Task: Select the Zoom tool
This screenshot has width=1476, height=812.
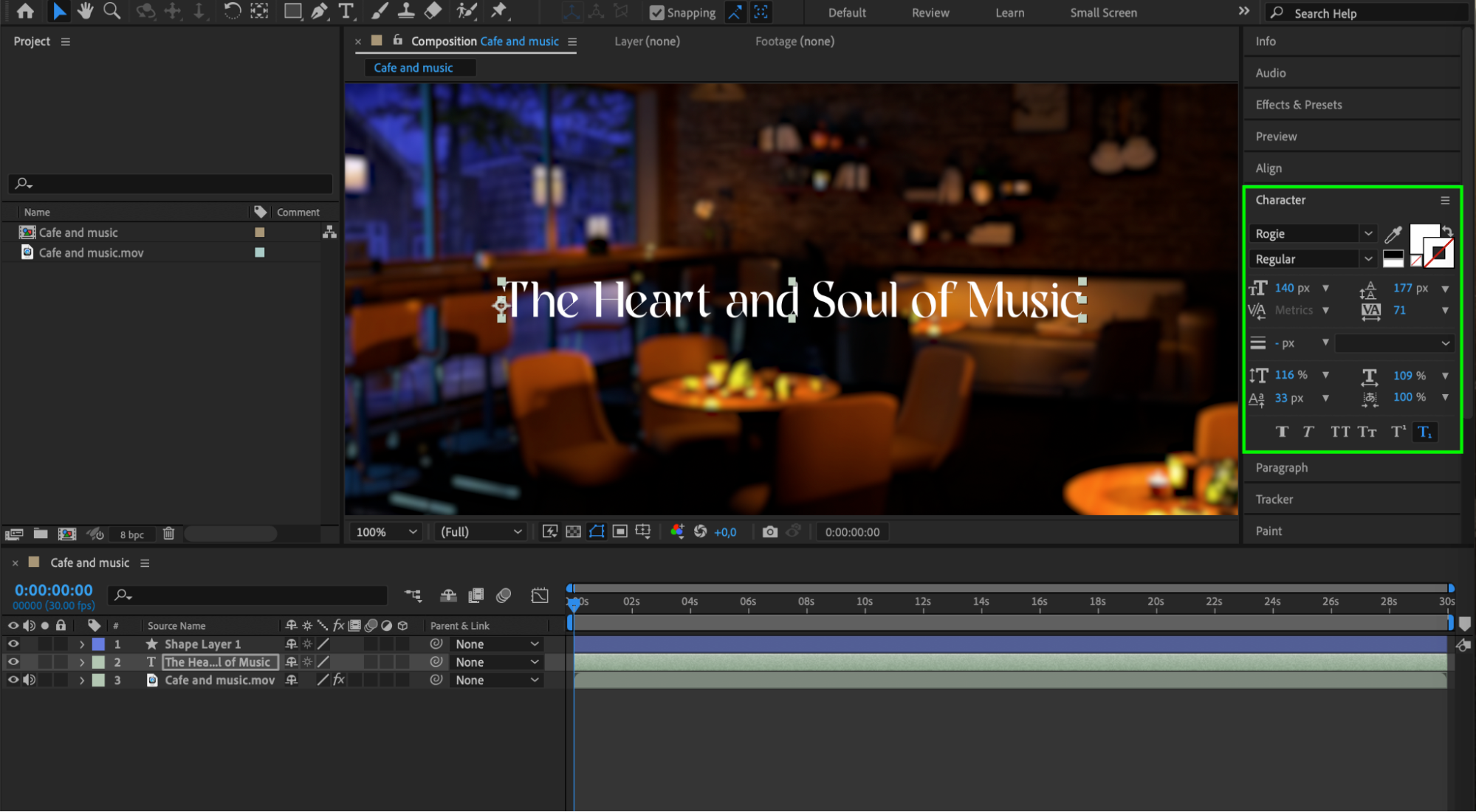Action: 111,11
